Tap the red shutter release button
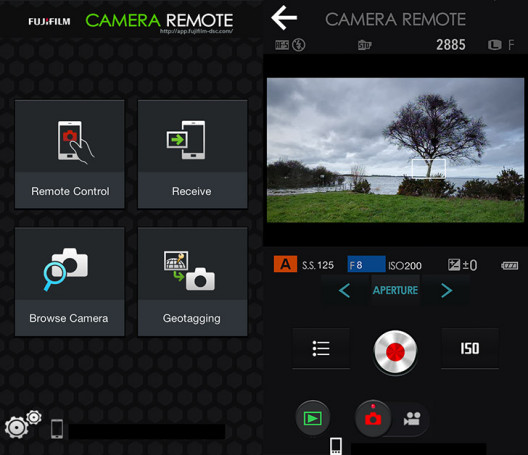The width and height of the screenshot is (528, 455). (395, 352)
